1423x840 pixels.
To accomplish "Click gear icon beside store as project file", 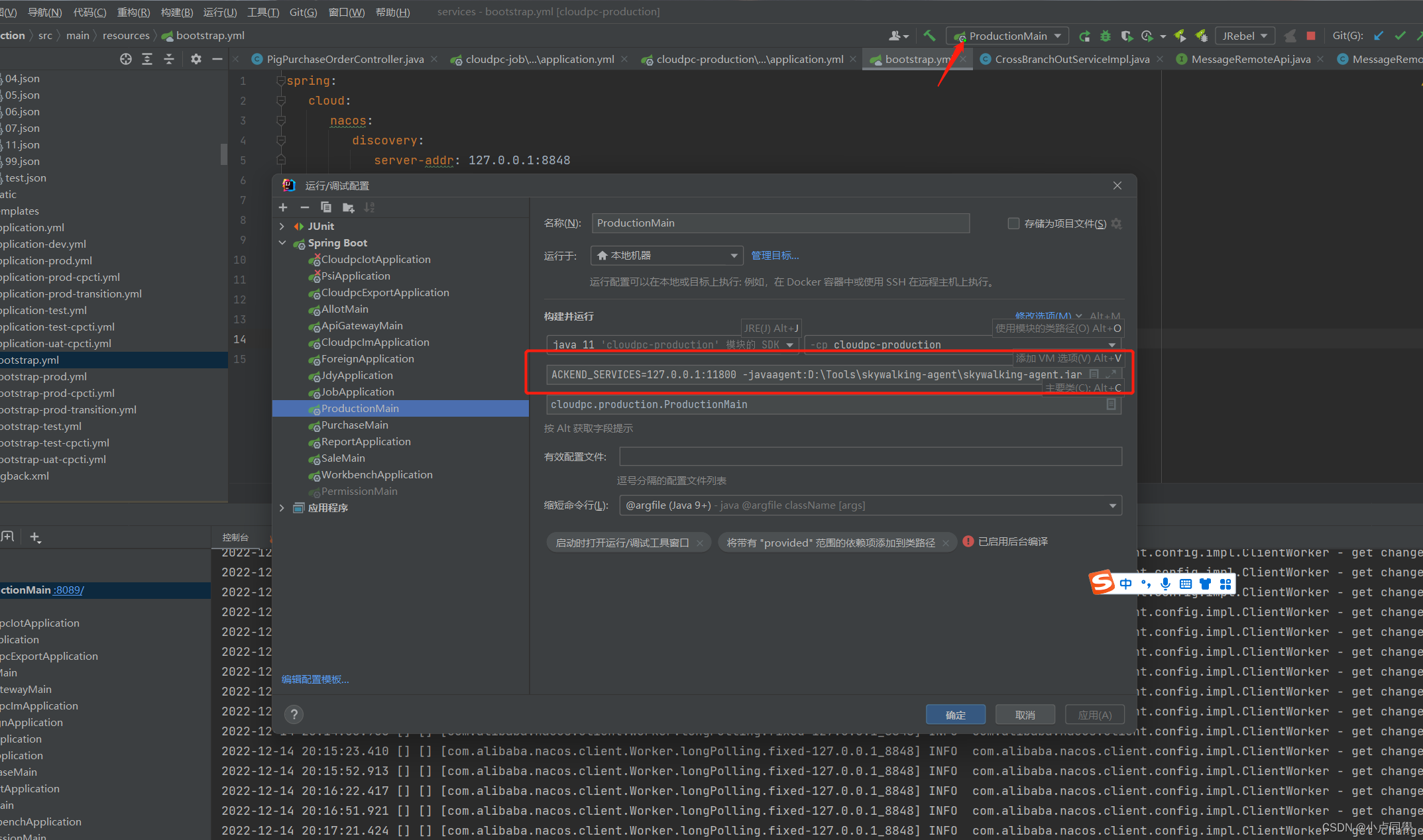I will coord(1116,224).
